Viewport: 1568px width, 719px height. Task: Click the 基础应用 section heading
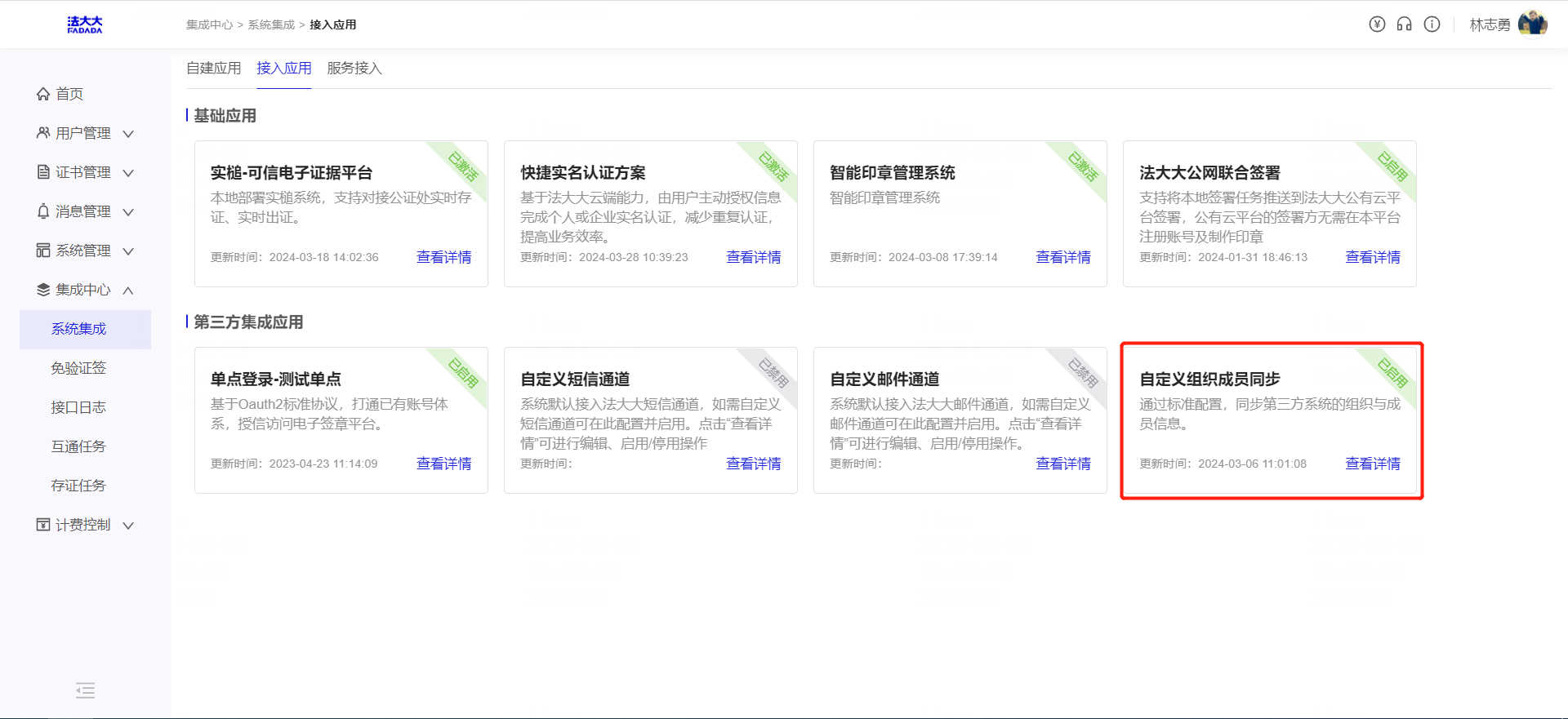(225, 116)
